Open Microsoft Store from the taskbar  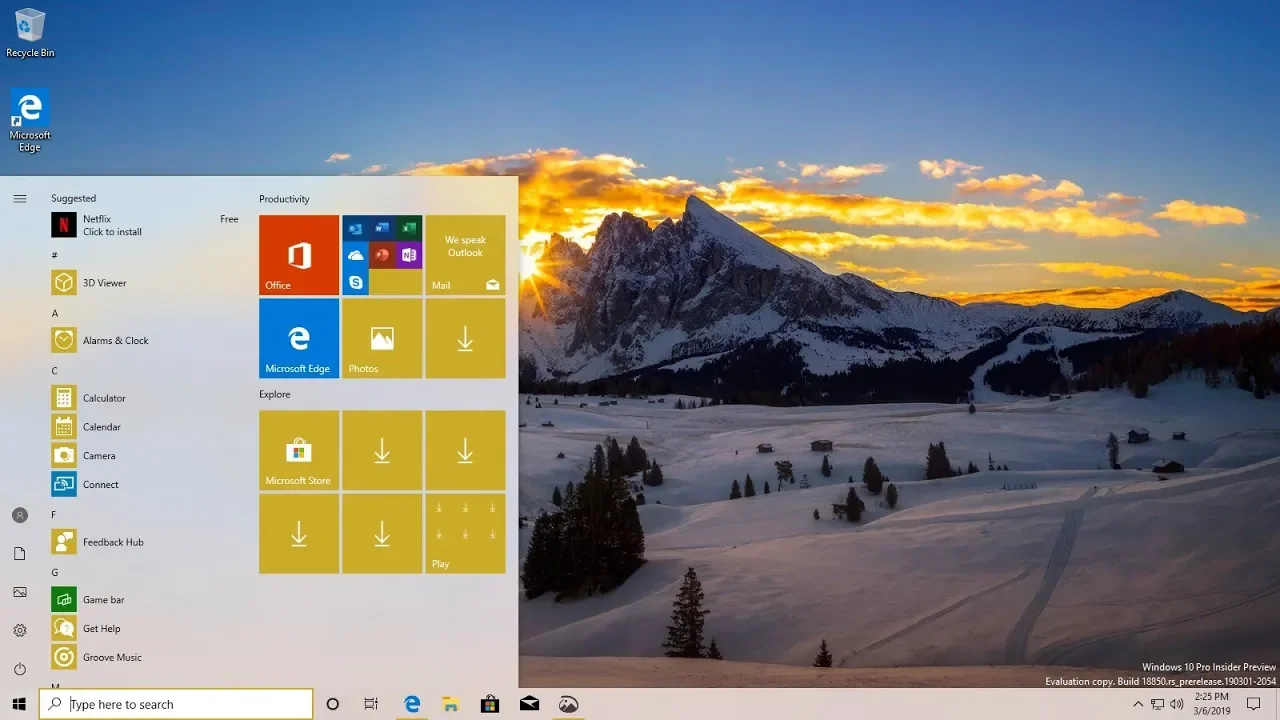pyautogui.click(x=490, y=704)
